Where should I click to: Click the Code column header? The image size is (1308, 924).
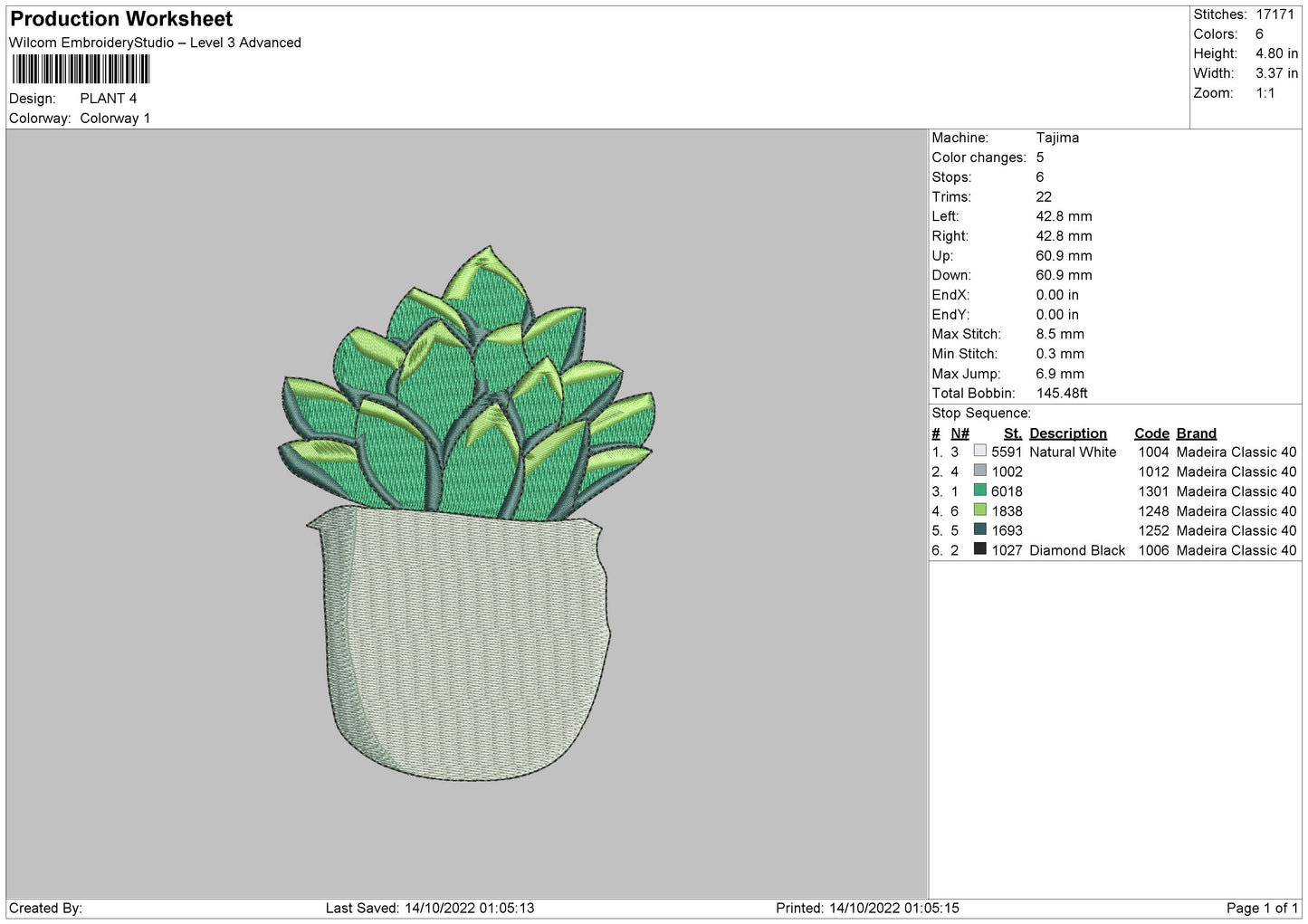1151,433
